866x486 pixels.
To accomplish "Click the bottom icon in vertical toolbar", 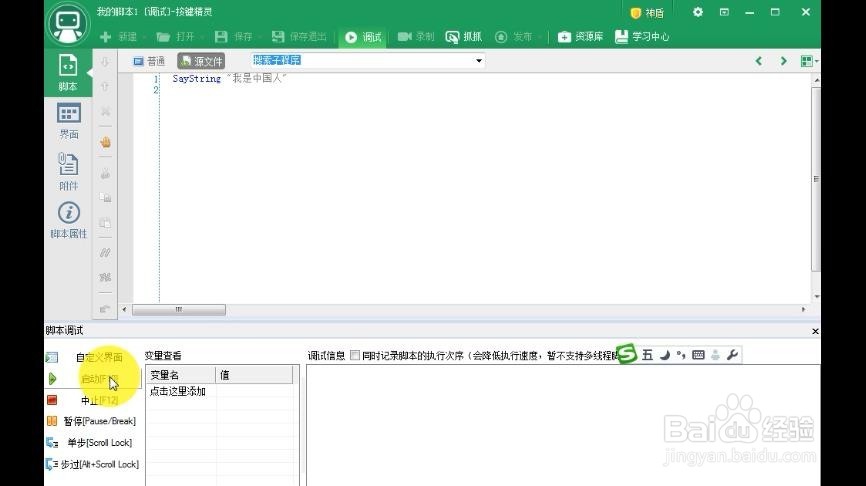I will pos(105,309).
